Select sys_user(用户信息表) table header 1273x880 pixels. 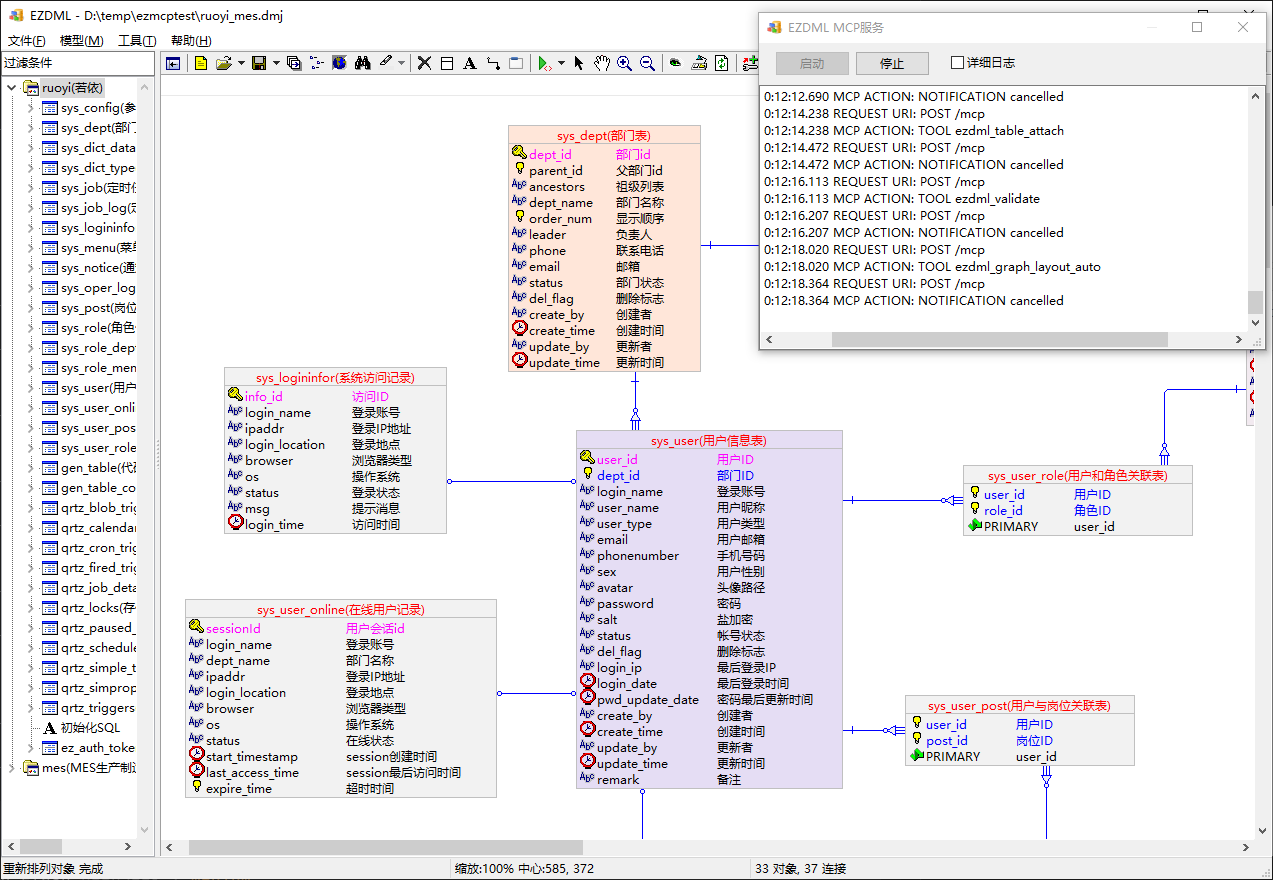pyautogui.click(x=709, y=441)
